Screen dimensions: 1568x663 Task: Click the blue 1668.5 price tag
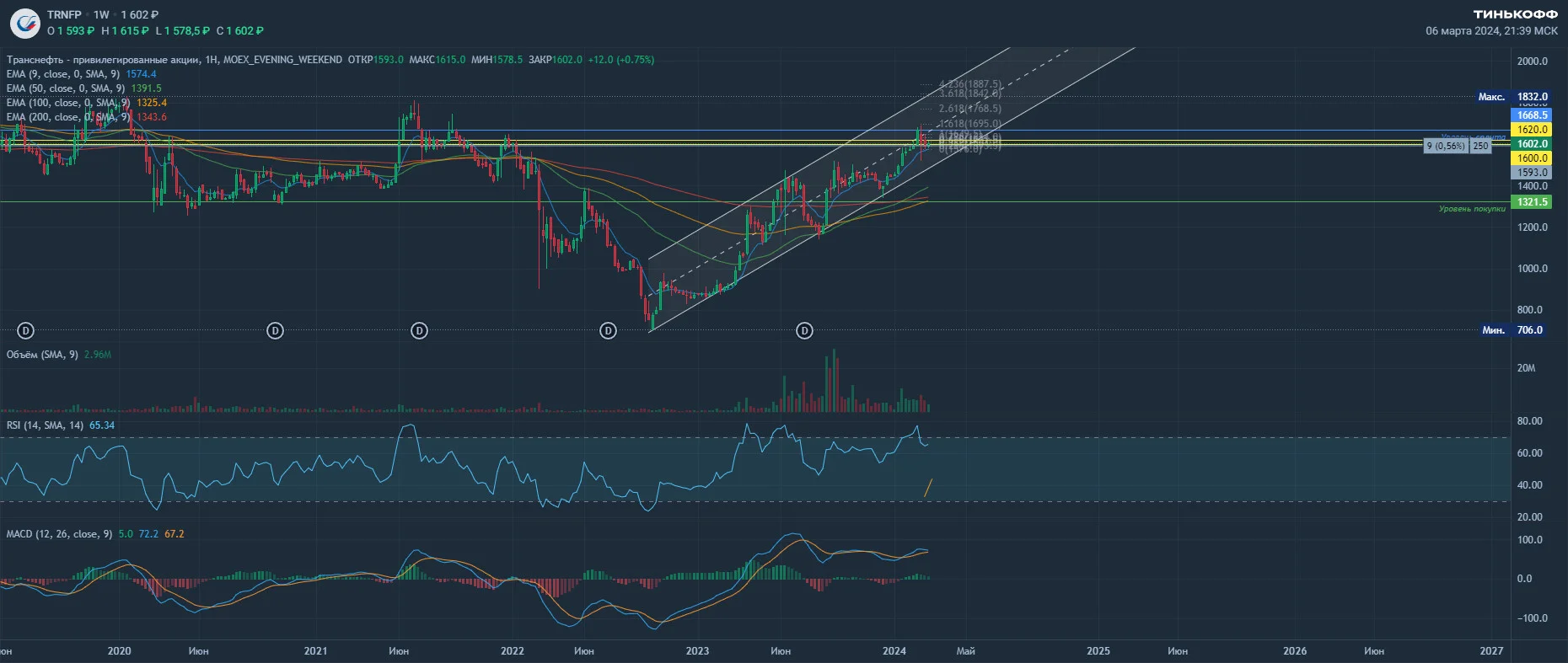[x=1532, y=115]
